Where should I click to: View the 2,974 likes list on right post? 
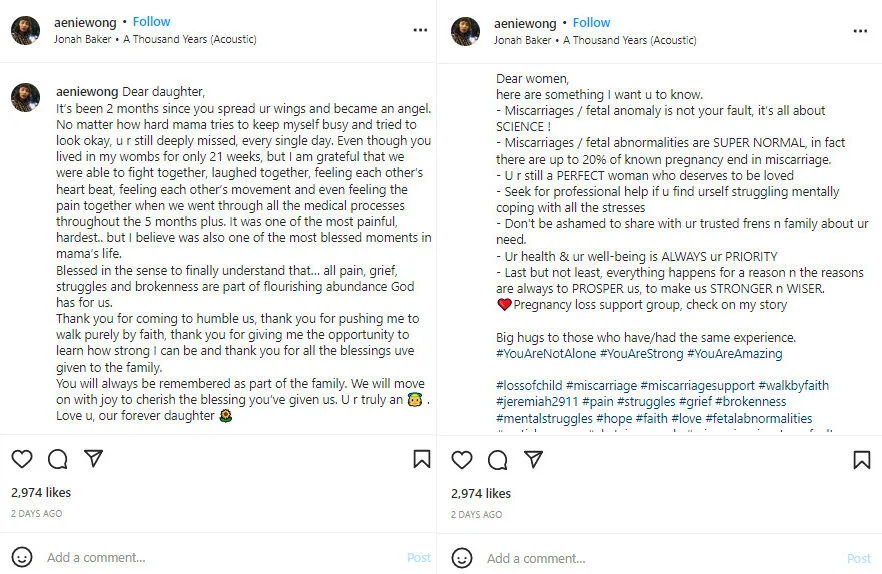click(x=481, y=493)
